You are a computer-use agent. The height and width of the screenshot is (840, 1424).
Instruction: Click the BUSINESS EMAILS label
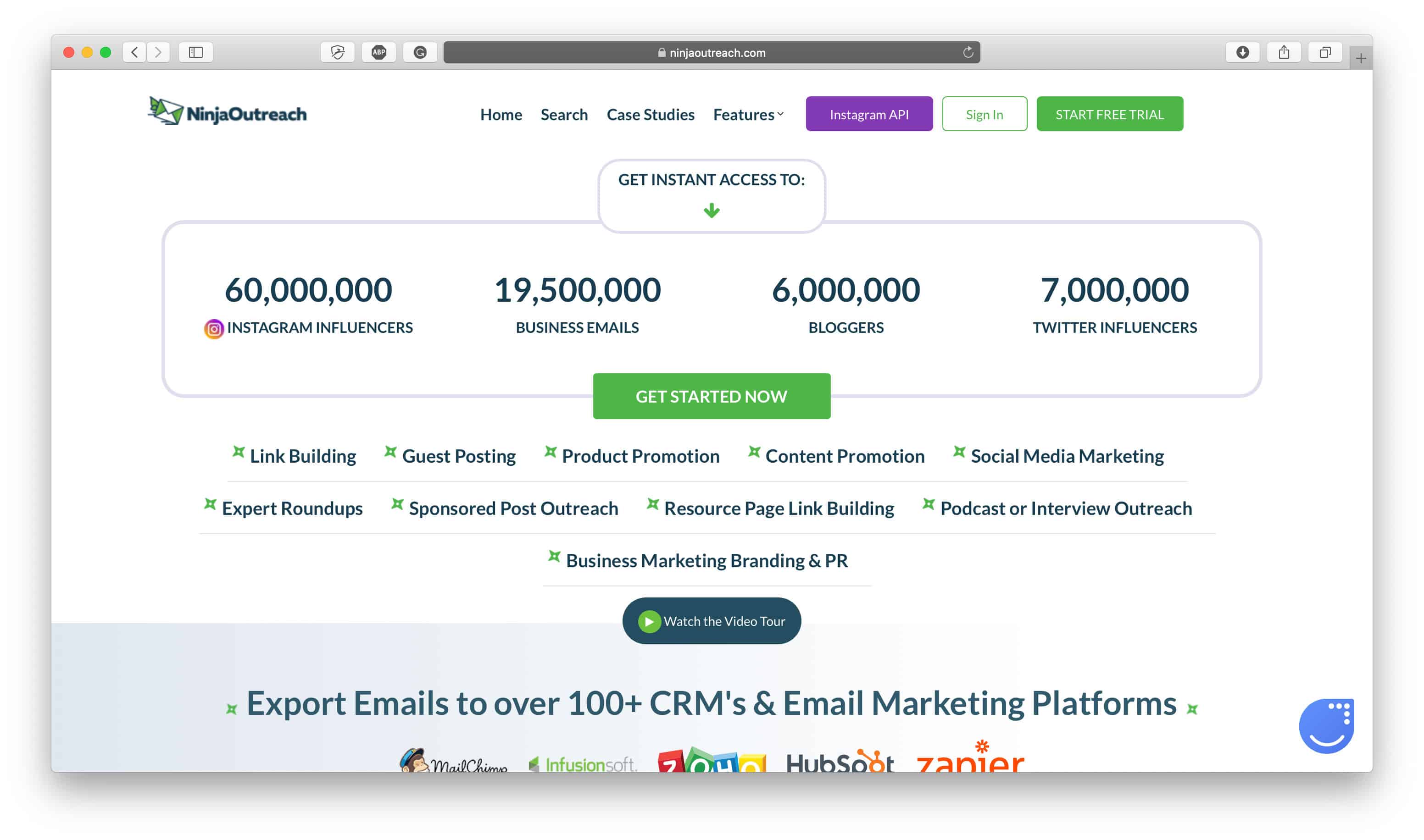point(578,328)
